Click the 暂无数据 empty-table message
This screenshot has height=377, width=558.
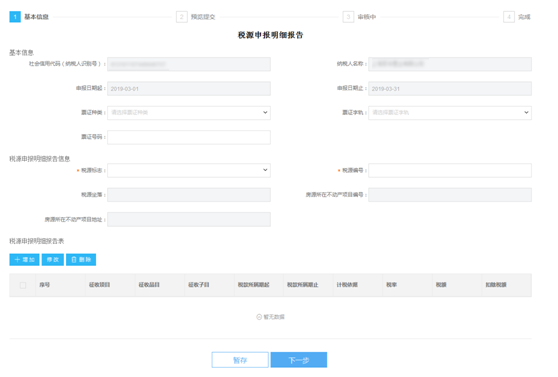click(270, 317)
